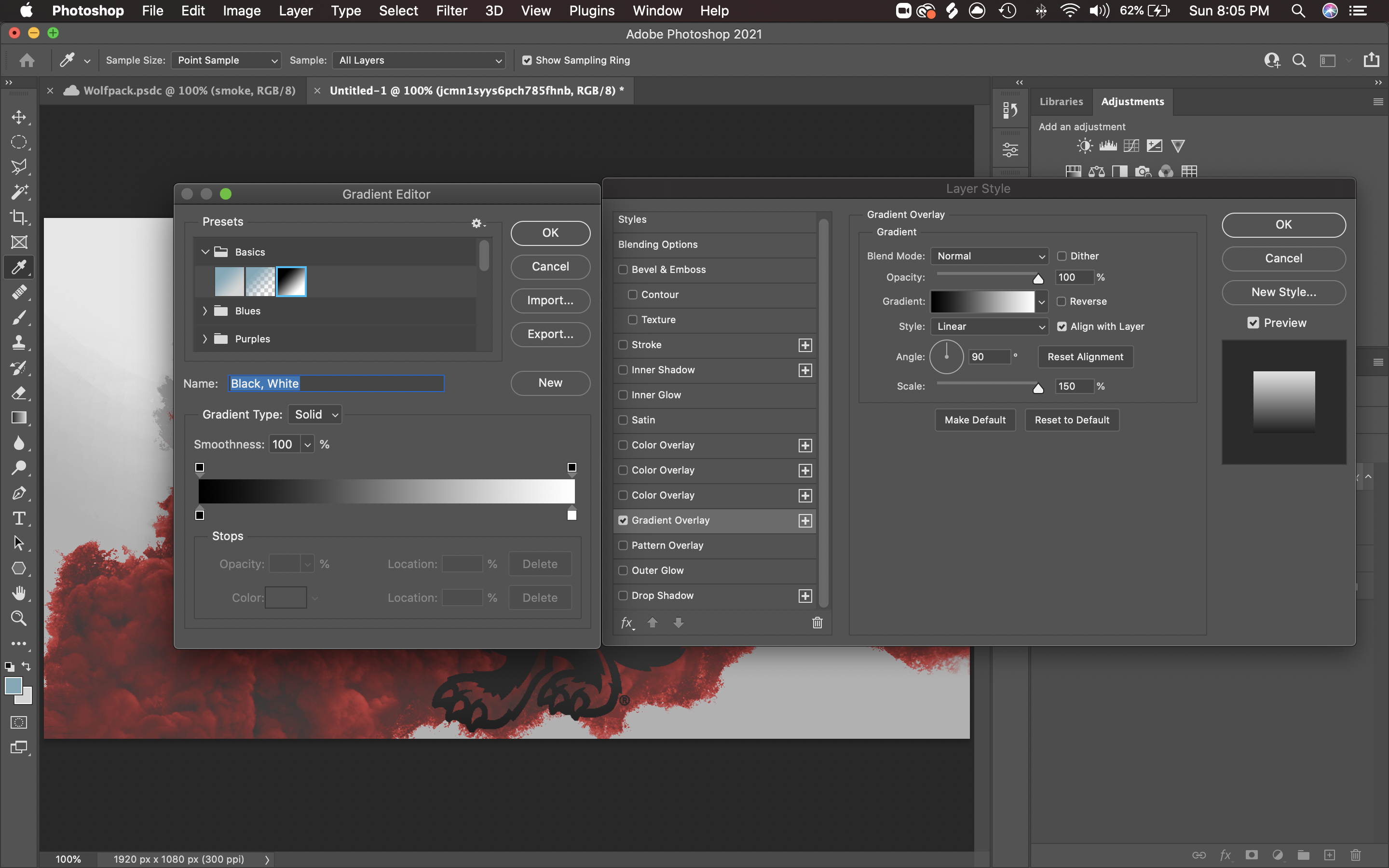Select the History Brush tool

(x=19, y=367)
